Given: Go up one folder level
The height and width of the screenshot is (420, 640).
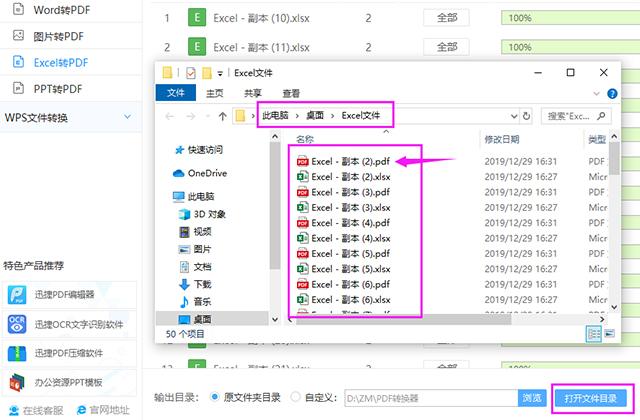Looking at the screenshot, I should 222,117.
